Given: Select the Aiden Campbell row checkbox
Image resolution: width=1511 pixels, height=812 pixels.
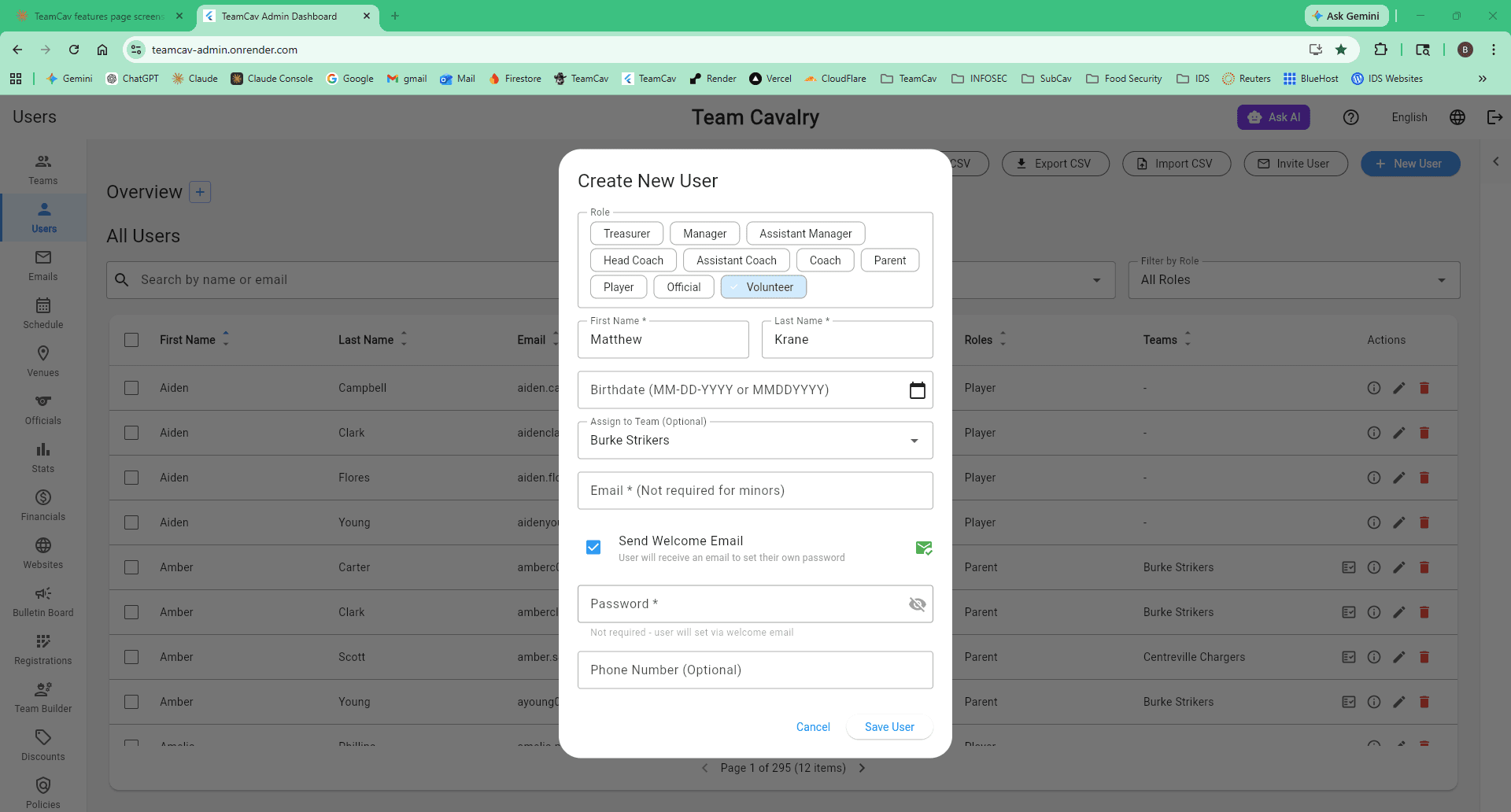Looking at the screenshot, I should (x=131, y=388).
